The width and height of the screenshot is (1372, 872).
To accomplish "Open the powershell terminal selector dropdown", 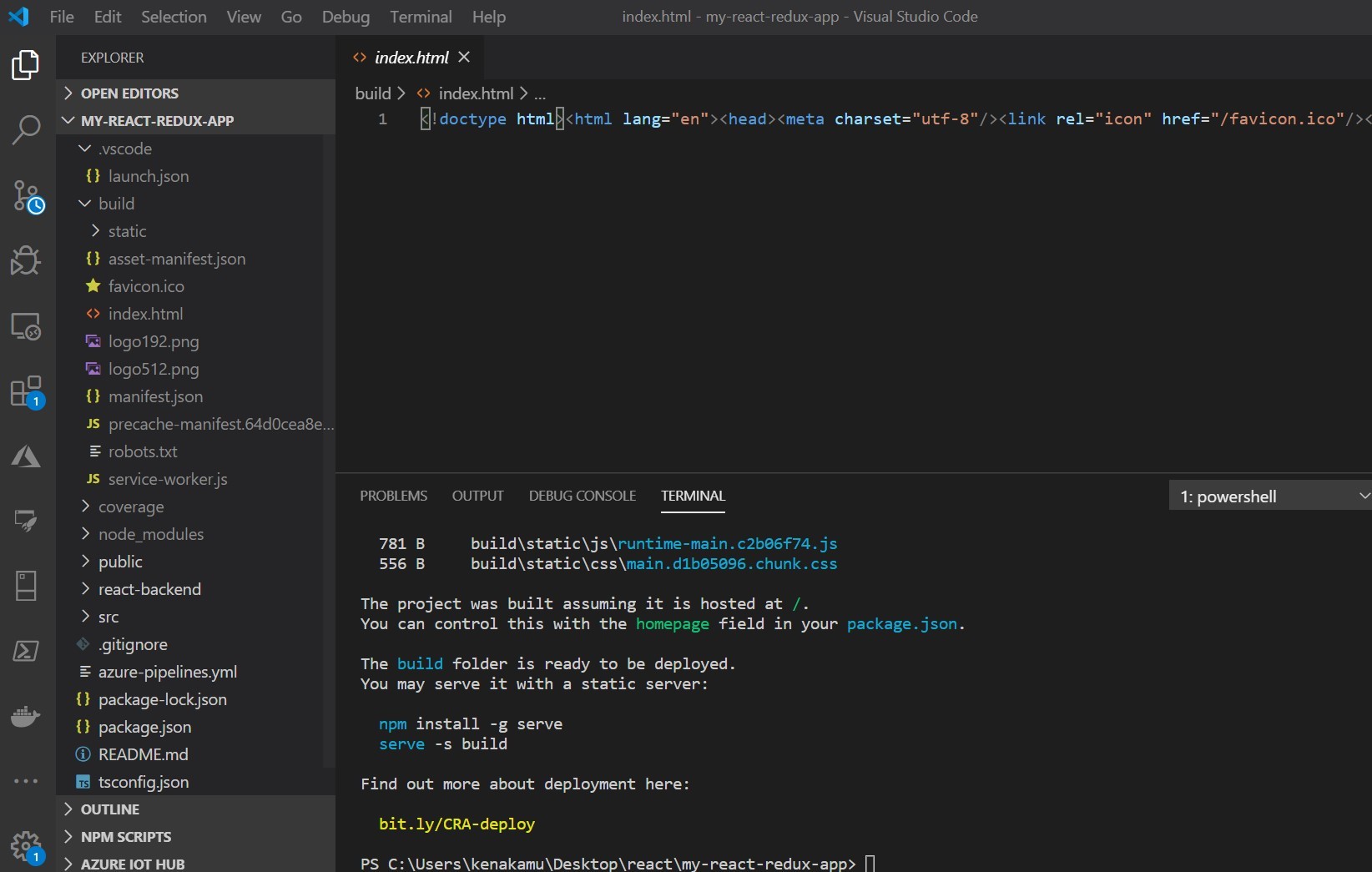I will [x=1269, y=496].
